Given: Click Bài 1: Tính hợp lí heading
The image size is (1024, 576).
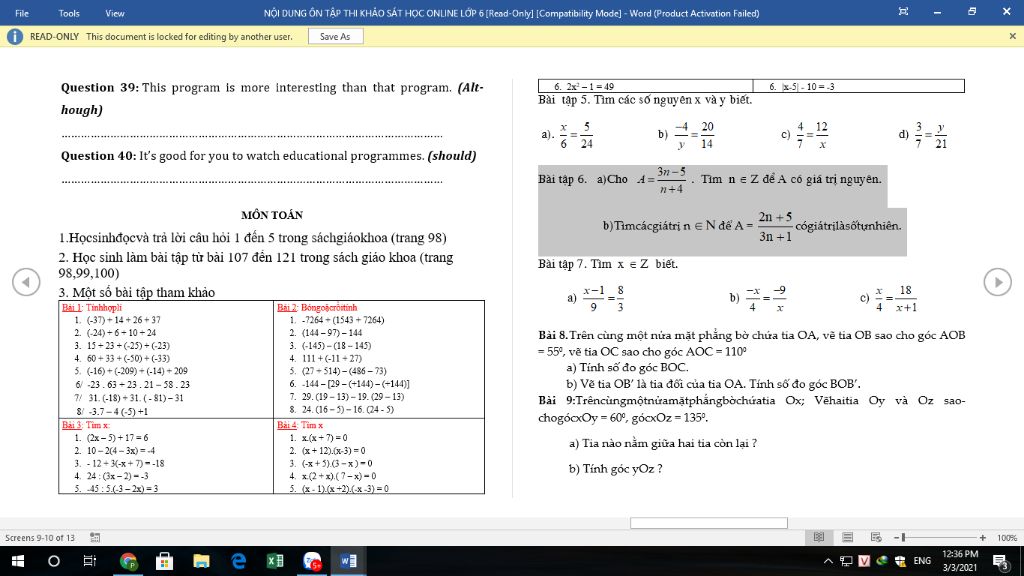Looking at the screenshot, I should pos(91,308).
